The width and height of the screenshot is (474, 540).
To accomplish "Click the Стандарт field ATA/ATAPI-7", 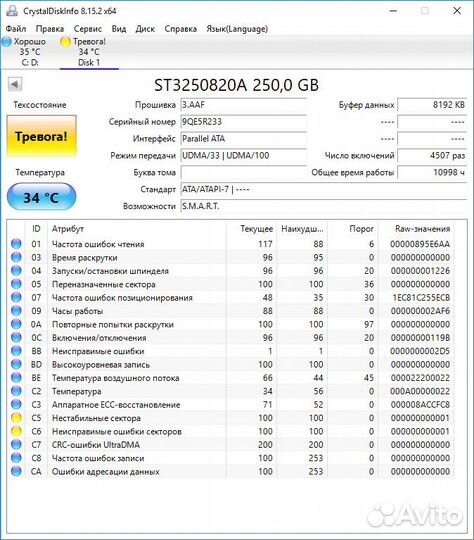I will [x=324, y=189].
